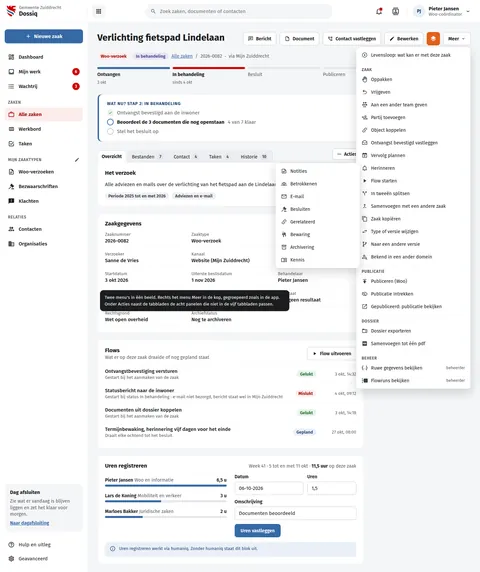480x572 pixels.
Task: Open the Meer dropdown button
Action: pos(457,38)
